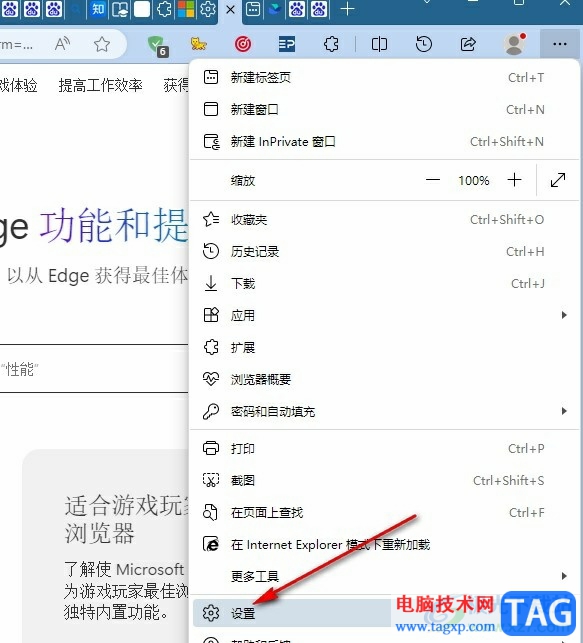Click the Share icon in toolbar

468,44
